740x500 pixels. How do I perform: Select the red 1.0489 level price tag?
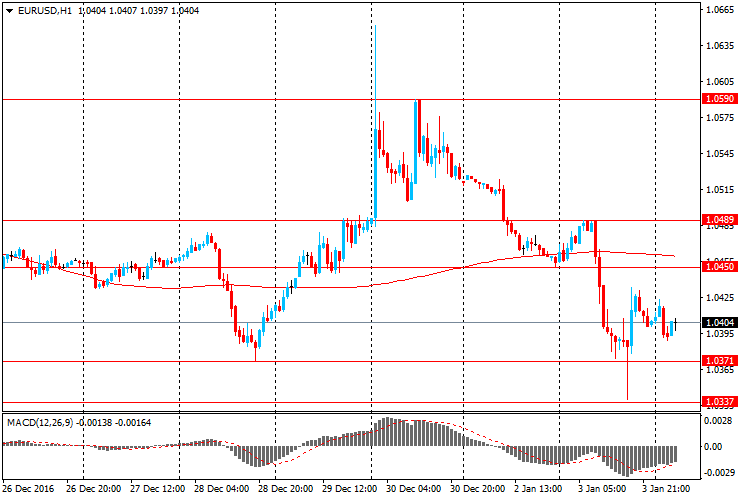coord(719,220)
